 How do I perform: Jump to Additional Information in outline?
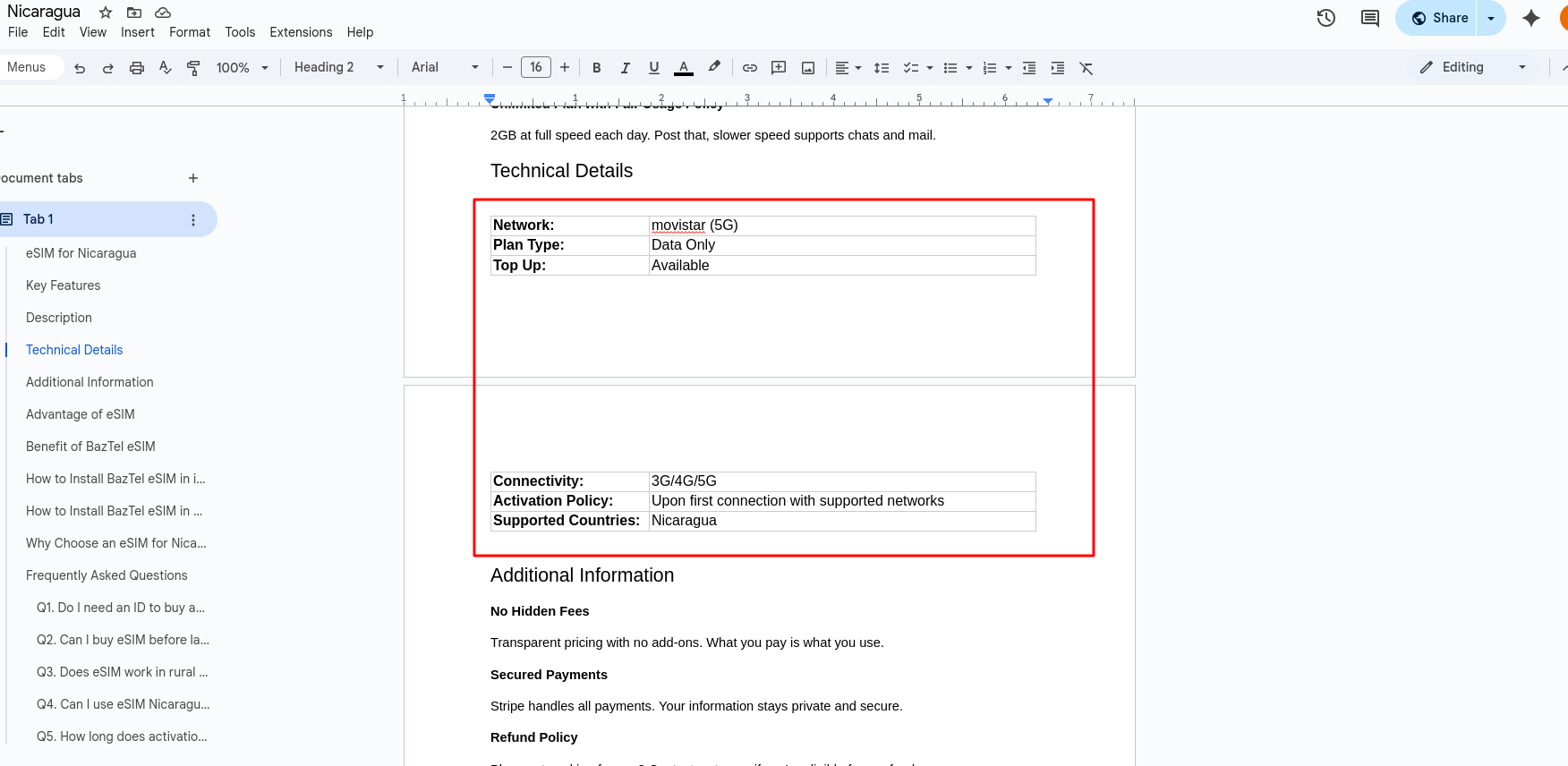[89, 382]
